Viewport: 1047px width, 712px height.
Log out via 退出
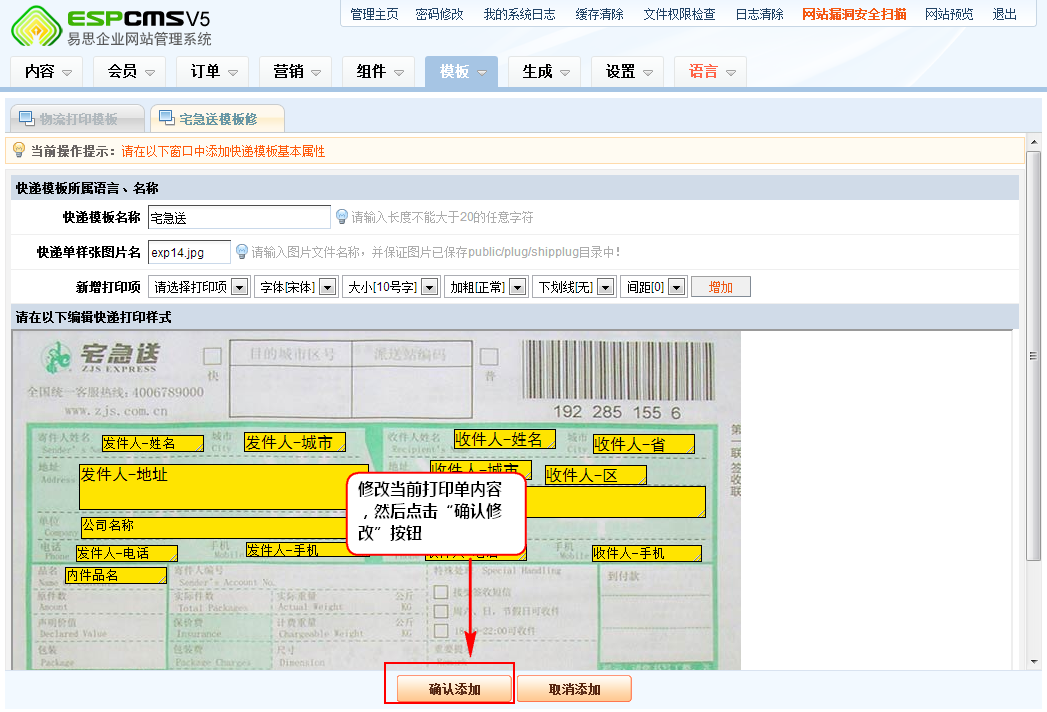click(x=1004, y=14)
